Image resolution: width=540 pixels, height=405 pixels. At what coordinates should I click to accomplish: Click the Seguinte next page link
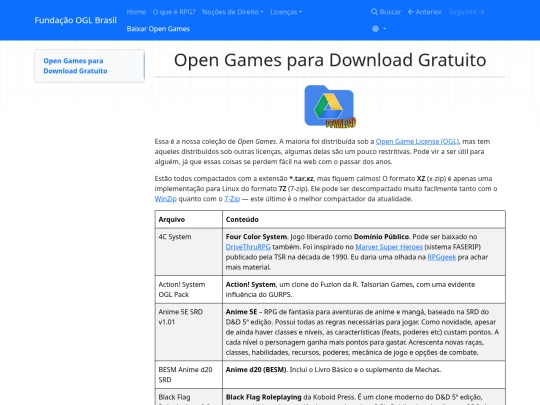click(466, 12)
